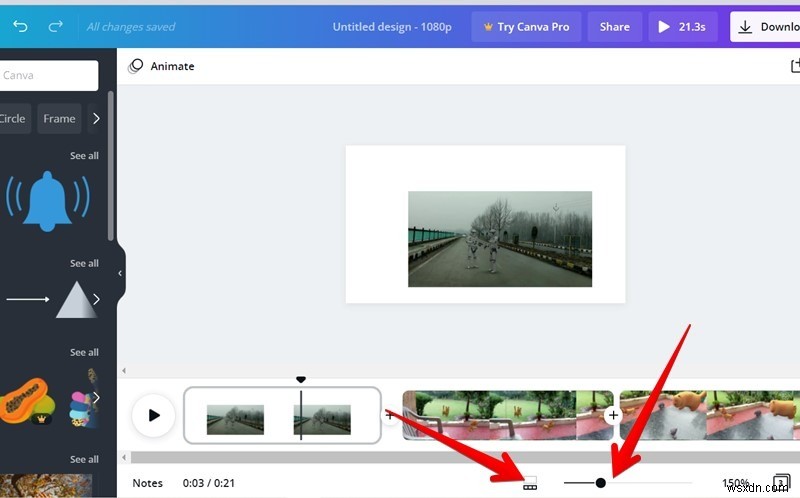Add the white arrow line element
The width and height of the screenshot is (800, 498).
28,300
